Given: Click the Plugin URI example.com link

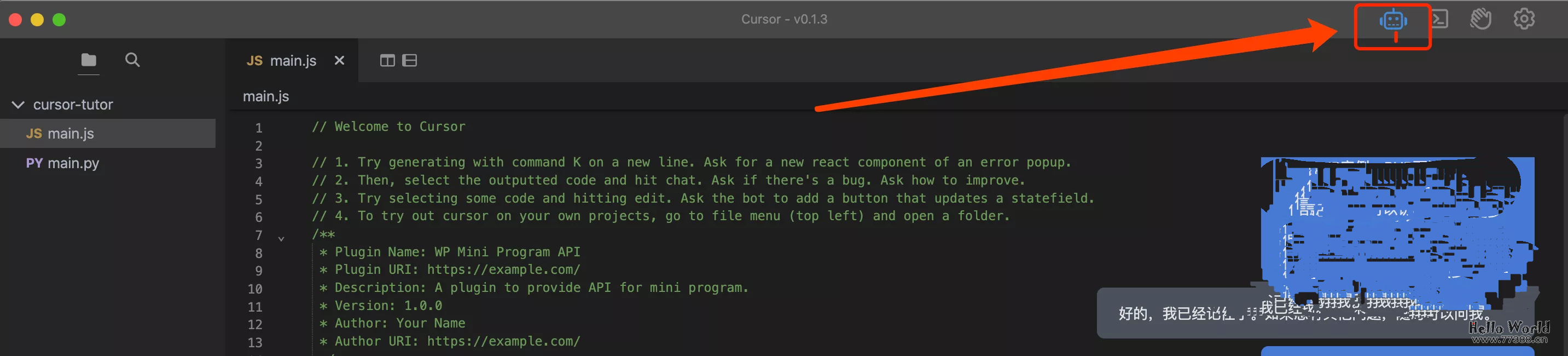Looking at the screenshot, I should point(503,269).
